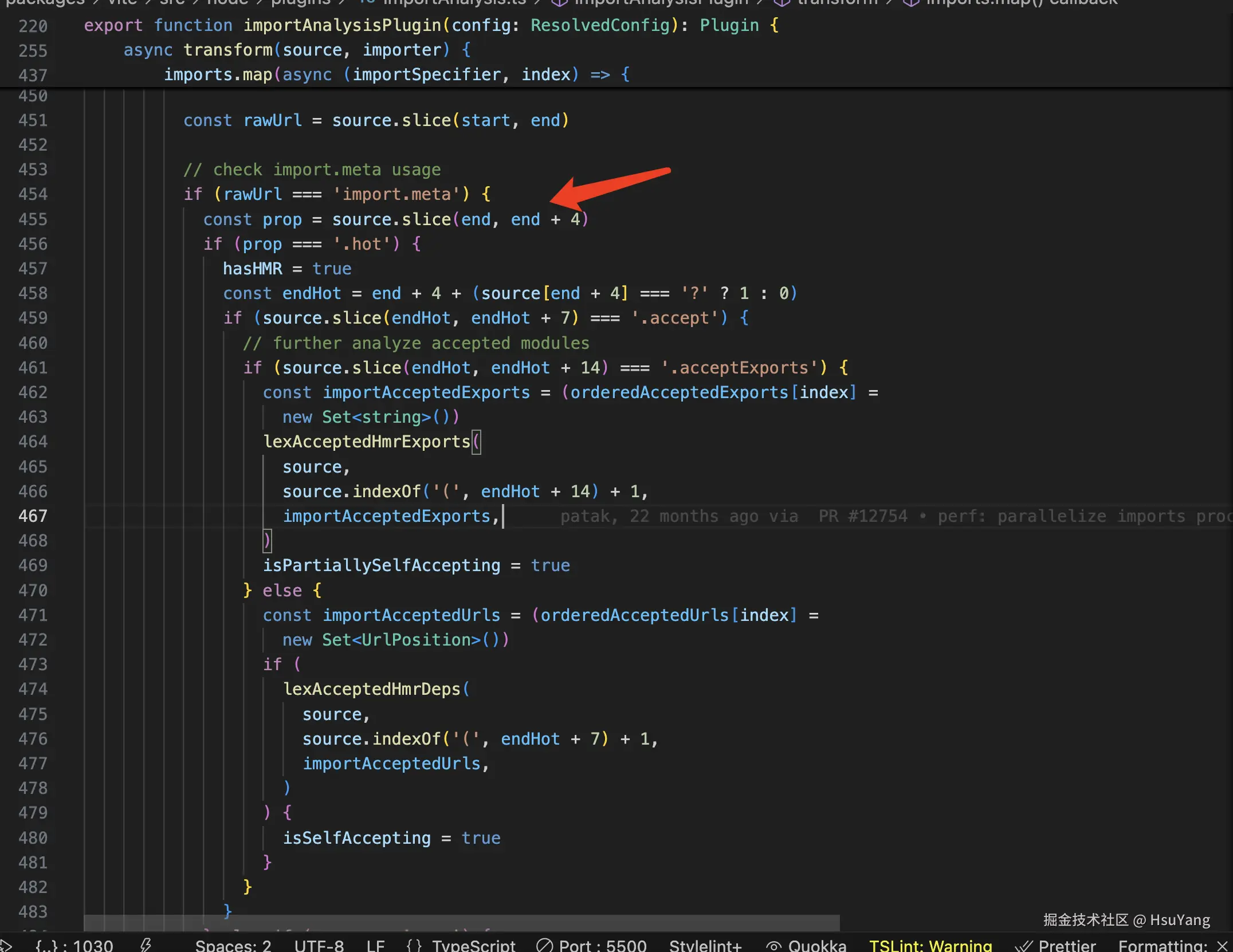Click the lightning bolt status bar icon
The image size is (1233, 952).
pyautogui.click(x=146, y=945)
